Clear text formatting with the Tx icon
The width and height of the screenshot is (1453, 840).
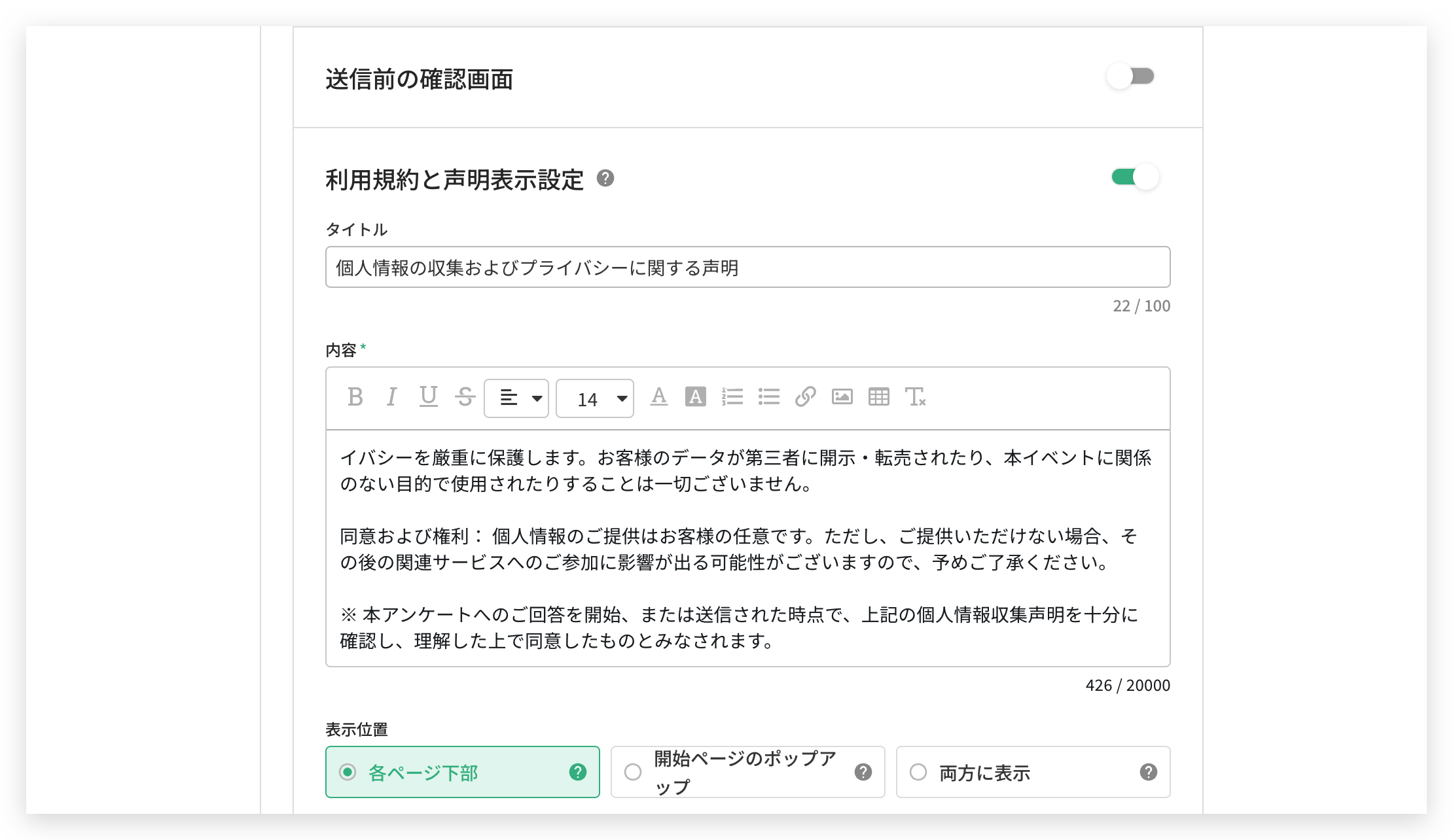pos(916,397)
